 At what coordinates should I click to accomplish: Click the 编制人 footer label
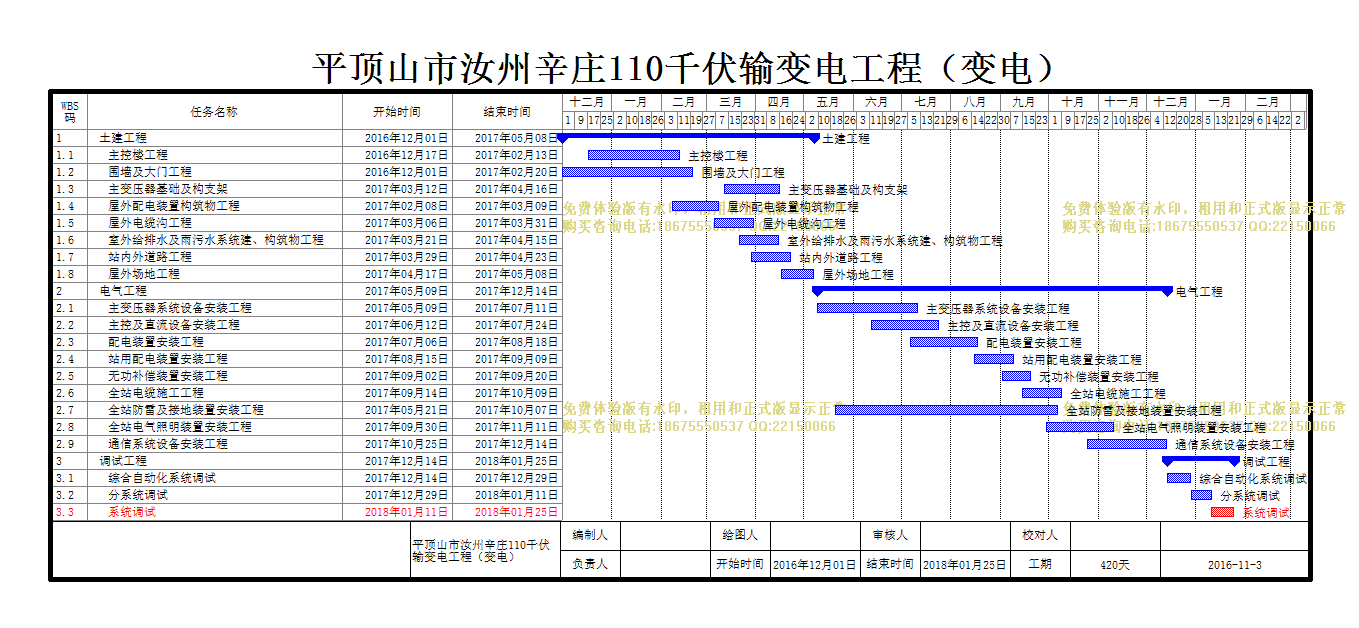(590, 535)
